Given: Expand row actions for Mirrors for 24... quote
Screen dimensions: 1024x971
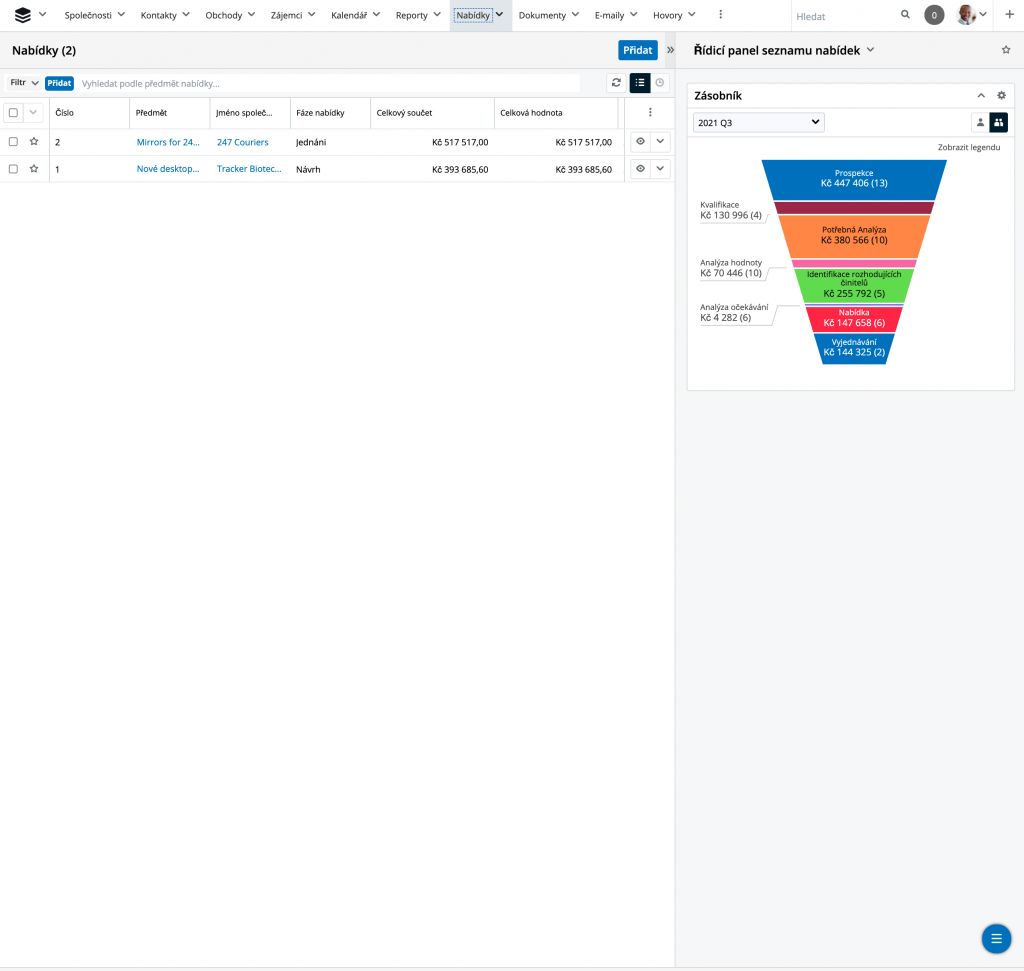Looking at the screenshot, I should 660,142.
